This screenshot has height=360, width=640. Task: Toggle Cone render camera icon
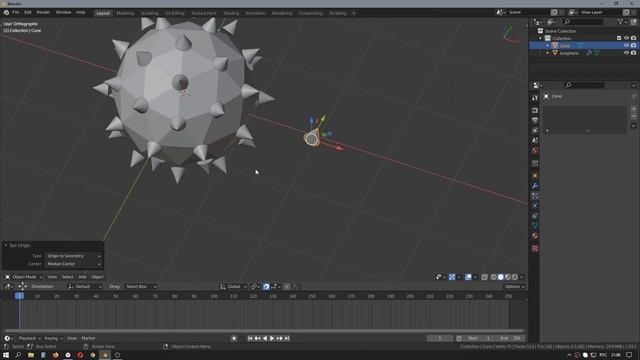[633, 46]
